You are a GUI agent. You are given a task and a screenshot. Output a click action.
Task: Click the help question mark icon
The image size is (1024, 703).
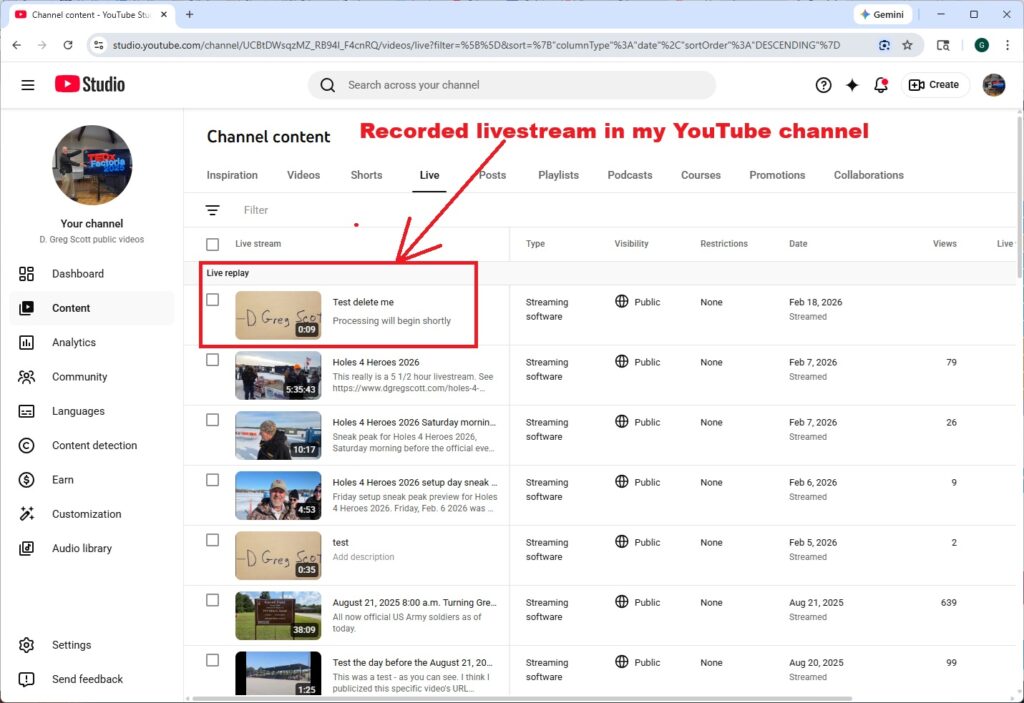tap(823, 85)
